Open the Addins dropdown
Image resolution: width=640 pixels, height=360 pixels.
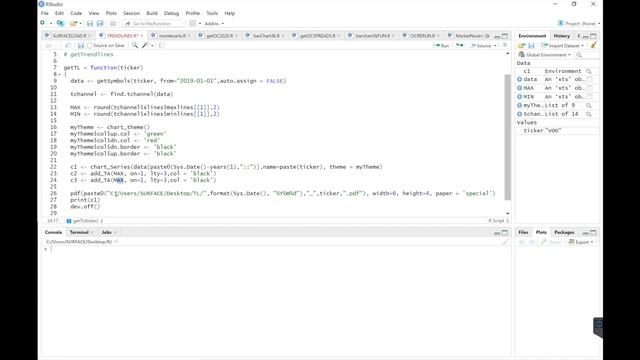(214, 24)
